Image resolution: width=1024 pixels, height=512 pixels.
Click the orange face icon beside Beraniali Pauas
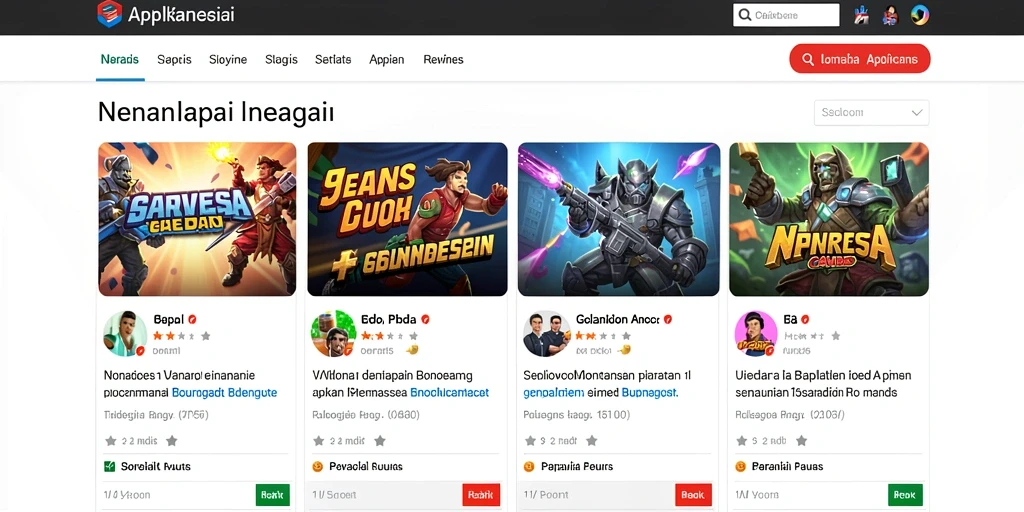pyautogui.click(x=741, y=466)
